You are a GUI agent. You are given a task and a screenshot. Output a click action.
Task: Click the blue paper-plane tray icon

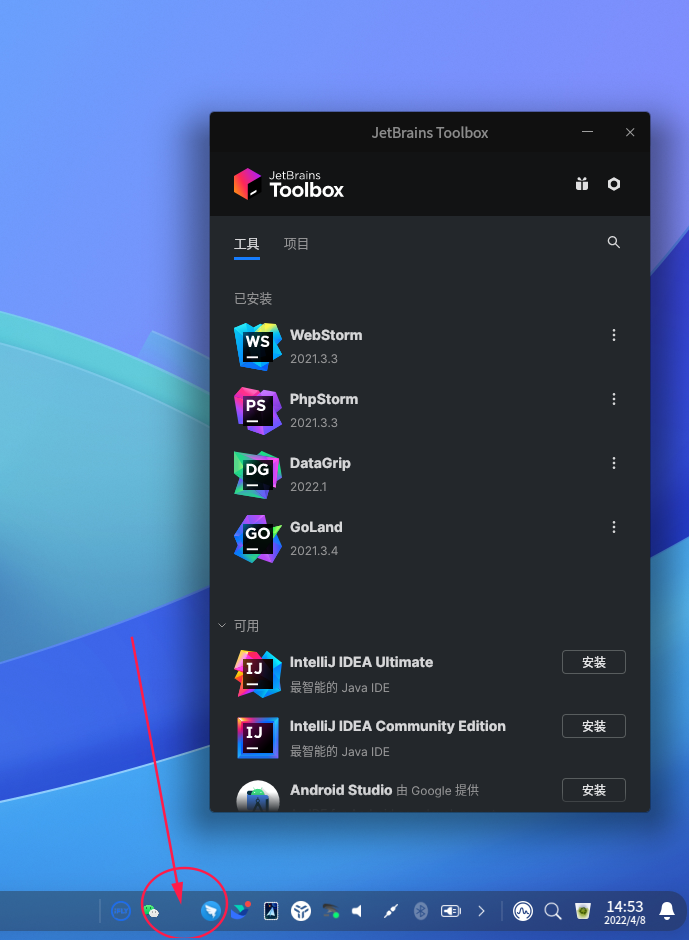[210, 911]
